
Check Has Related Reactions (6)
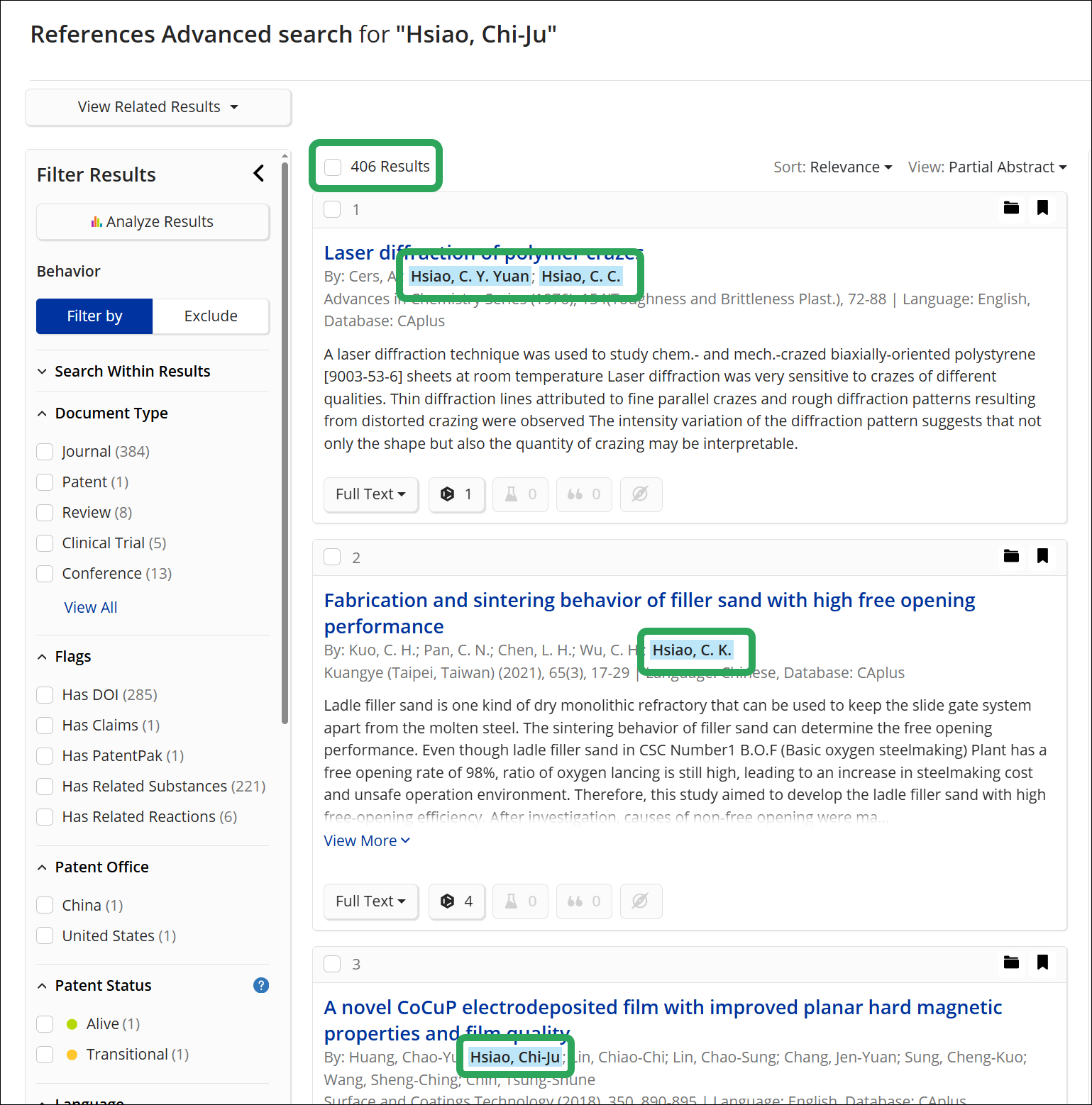point(45,817)
